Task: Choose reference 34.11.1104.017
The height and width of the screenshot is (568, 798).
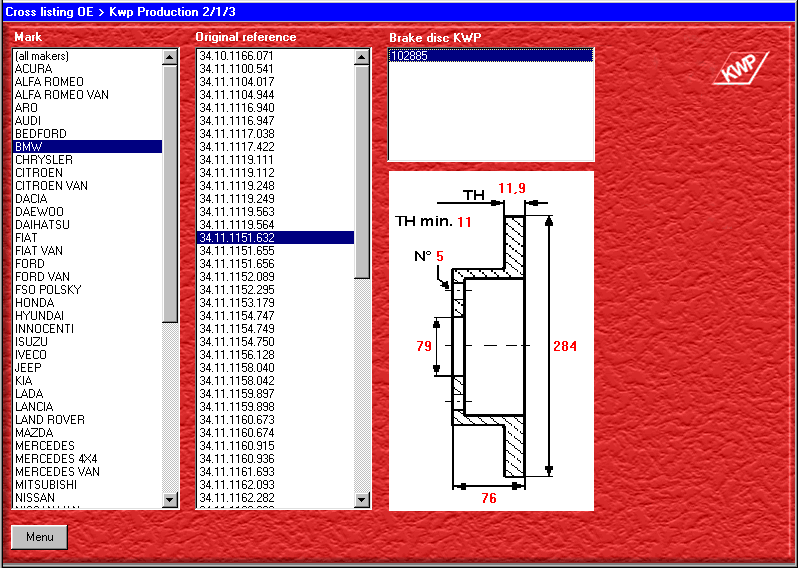Action: pos(275,82)
